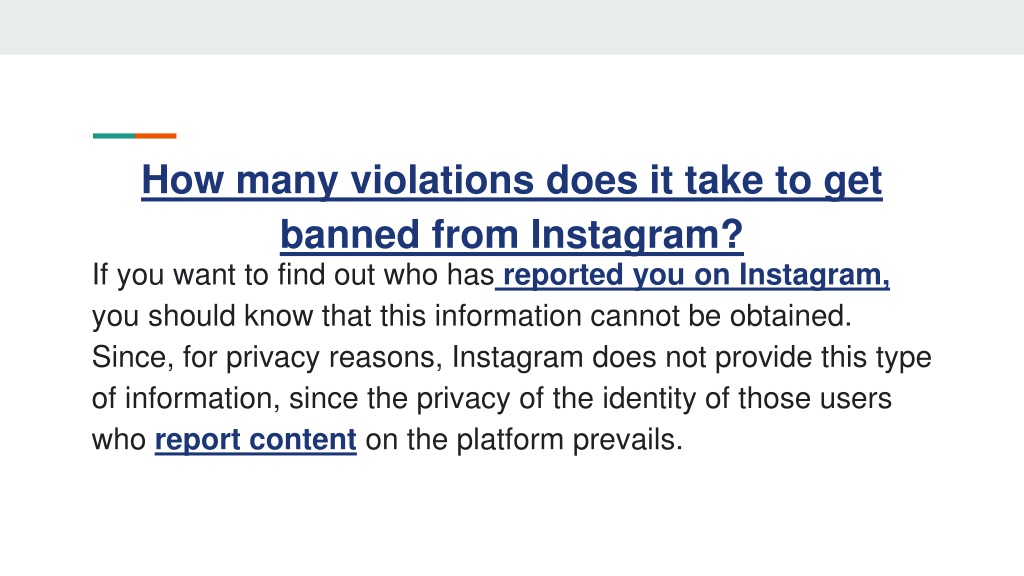The height and width of the screenshot is (576, 1024).
Task: Click the sentence 'information cannot be obtained.'
Action: pyautogui.click(x=643, y=316)
